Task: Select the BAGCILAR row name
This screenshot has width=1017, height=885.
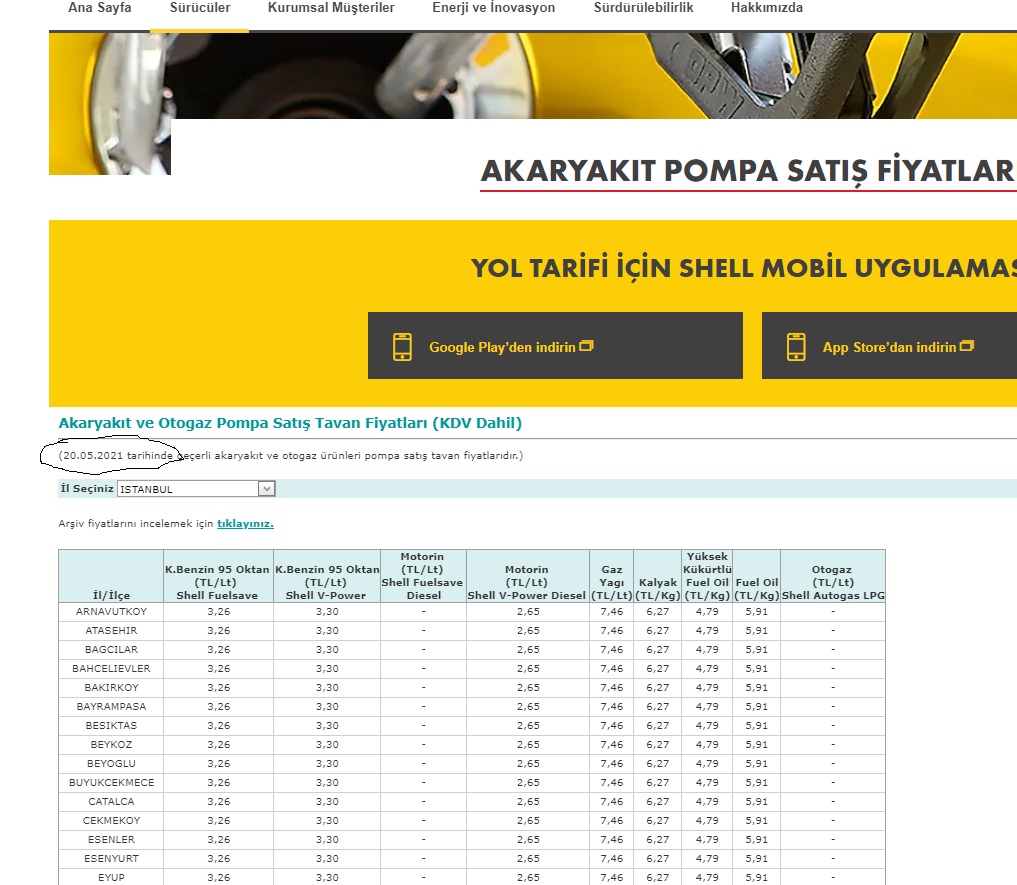Action: [111, 649]
